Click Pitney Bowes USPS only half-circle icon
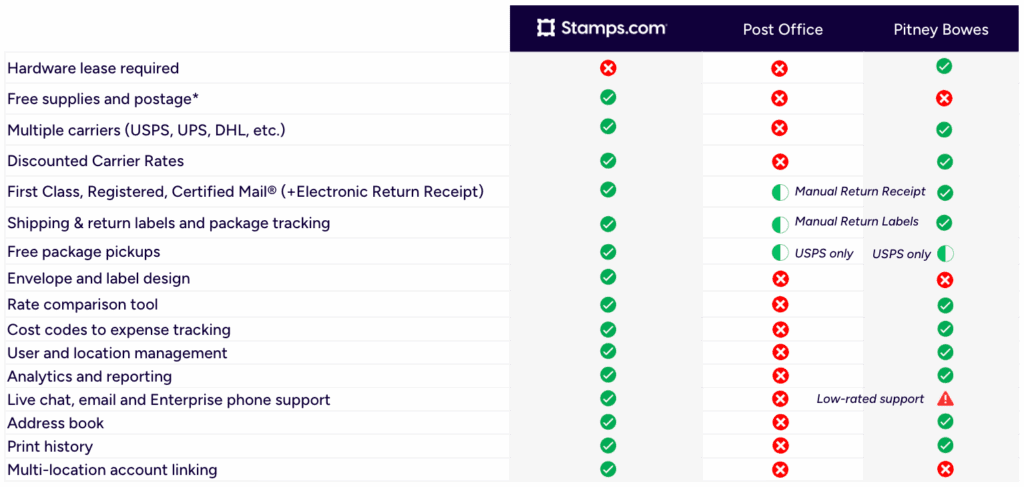 [x=945, y=254]
